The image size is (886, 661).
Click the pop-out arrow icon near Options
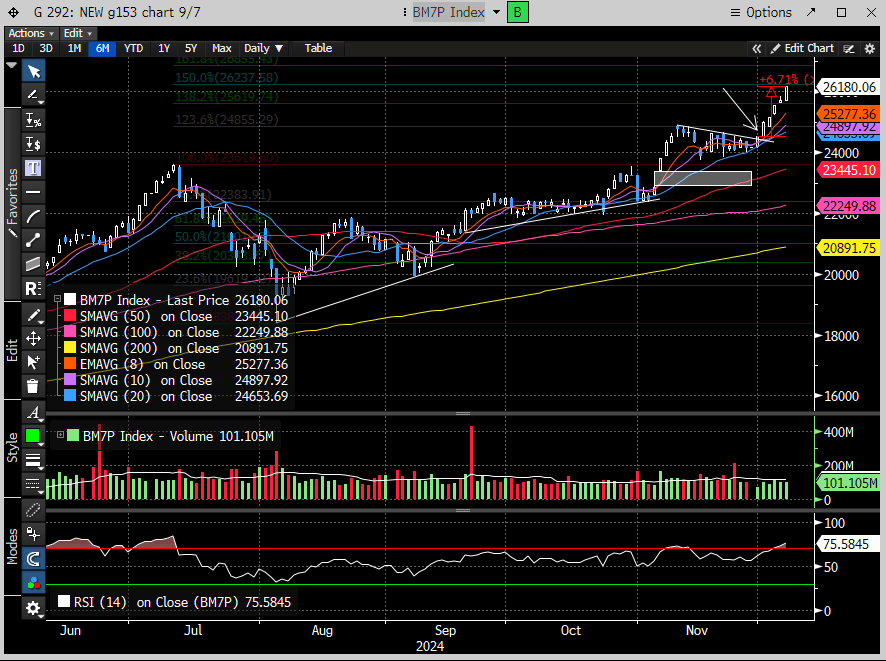pyautogui.click(x=811, y=12)
